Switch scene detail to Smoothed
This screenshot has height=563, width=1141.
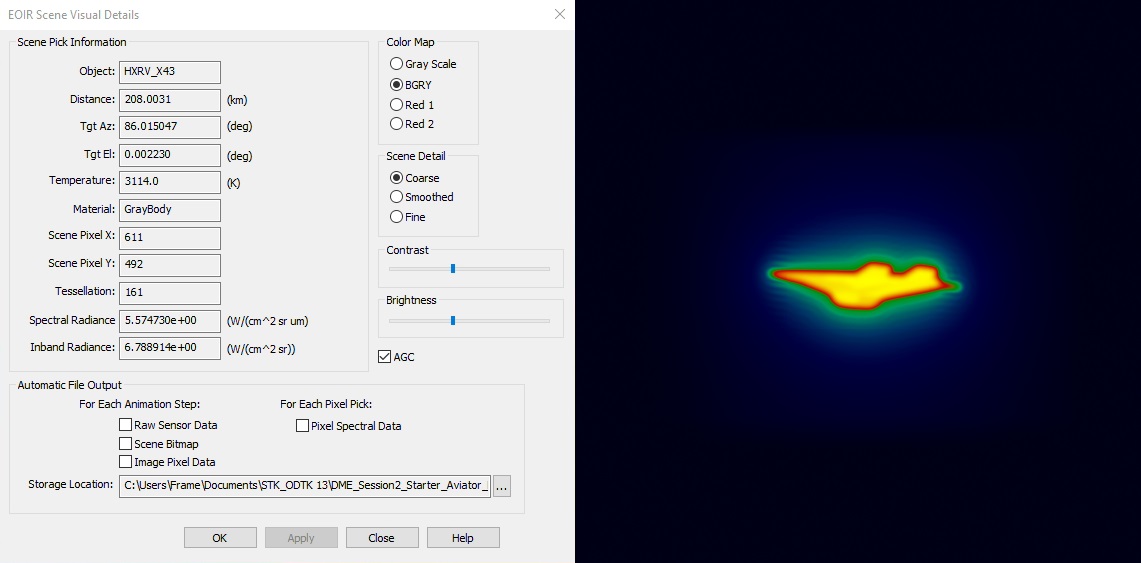(x=397, y=197)
